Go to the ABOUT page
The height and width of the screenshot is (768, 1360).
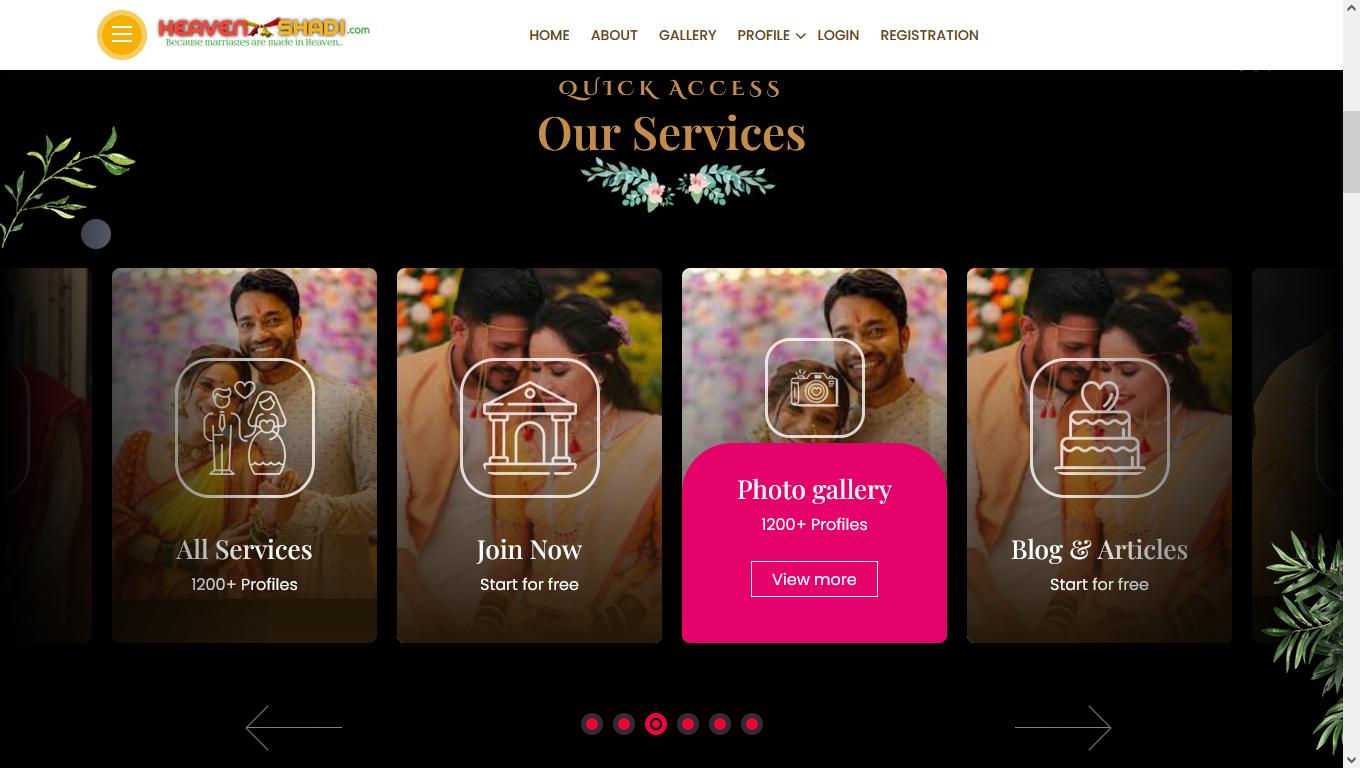pyautogui.click(x=614, y=35)
